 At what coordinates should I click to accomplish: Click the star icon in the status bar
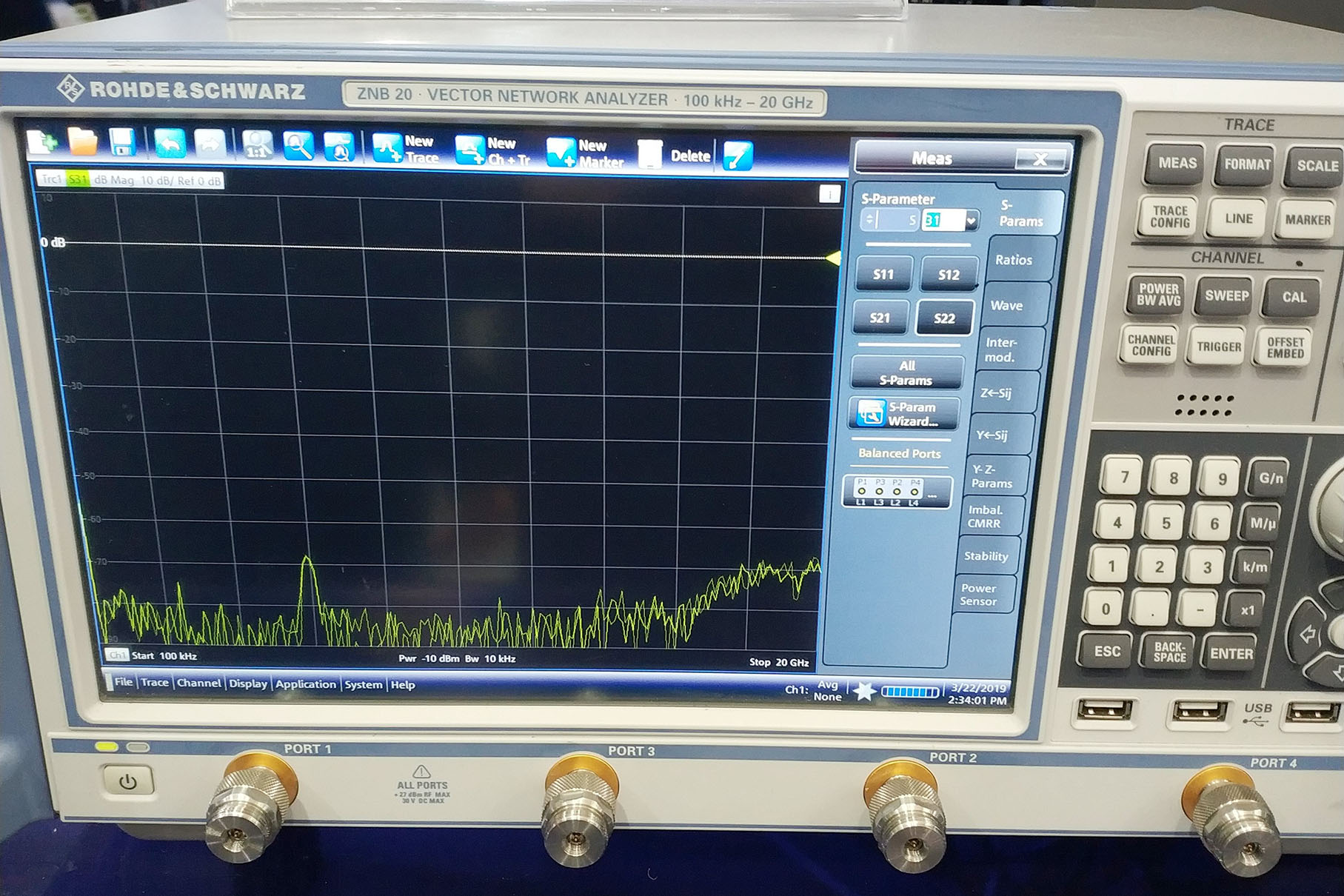pos(863,692)
